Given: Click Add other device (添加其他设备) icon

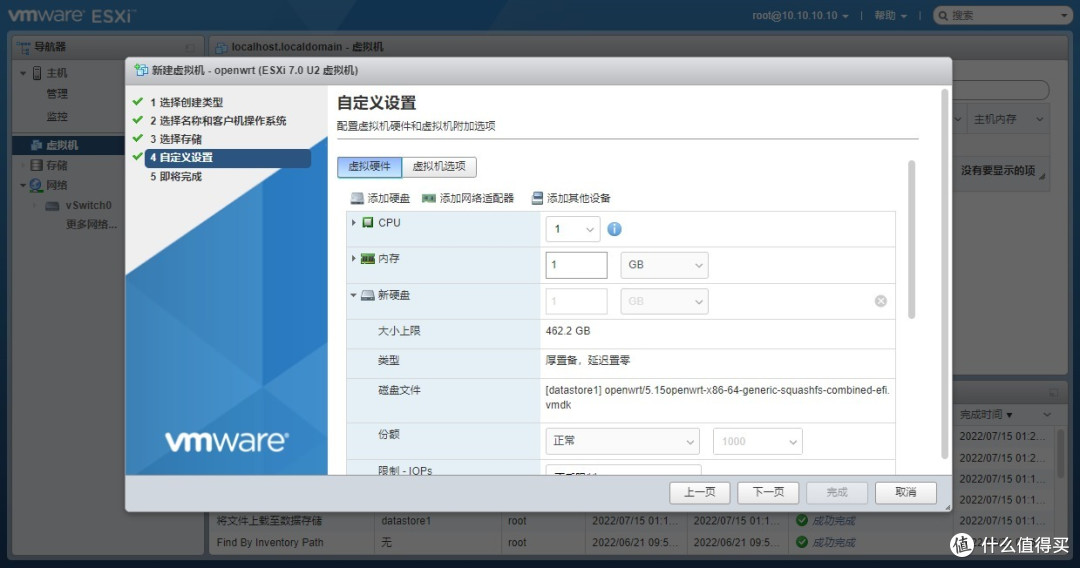Looking at the screenshot, I should coord(537,198).
